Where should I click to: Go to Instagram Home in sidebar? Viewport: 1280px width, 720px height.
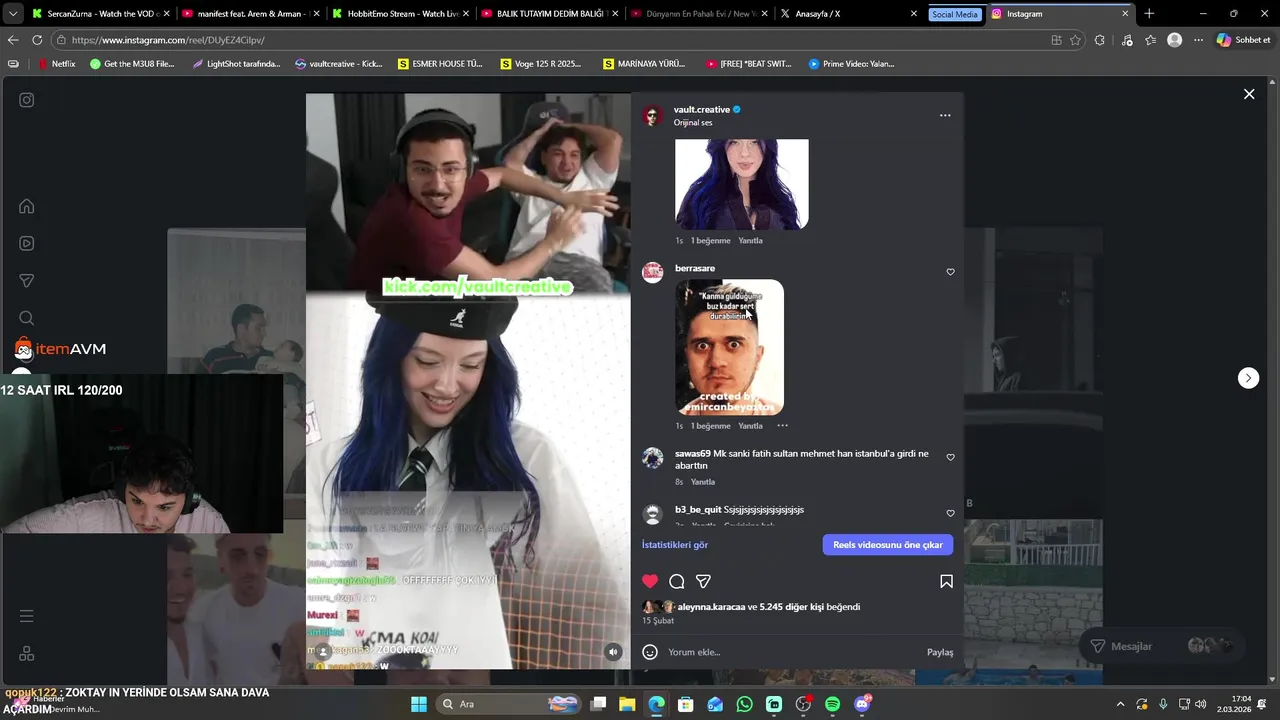[27, 206]
